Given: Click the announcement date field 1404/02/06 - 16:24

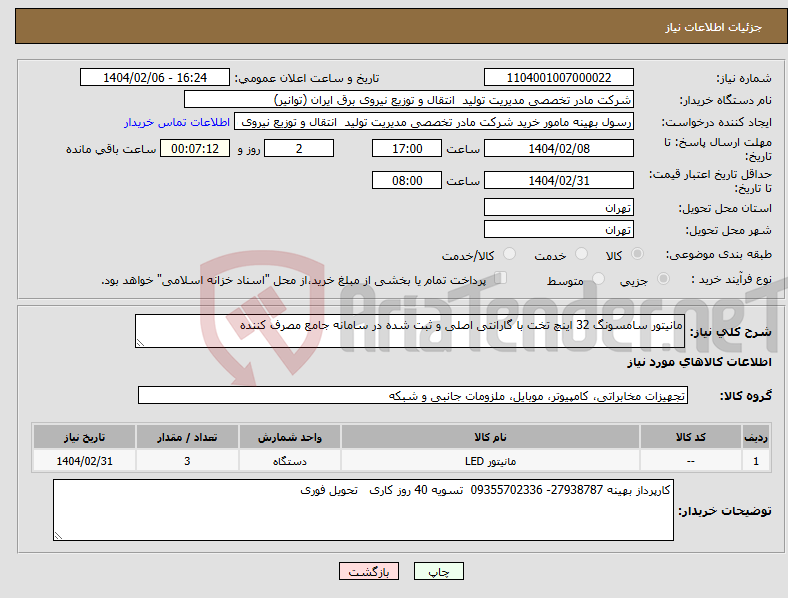Looking at the screenshot, I should (x=155, y=78).
